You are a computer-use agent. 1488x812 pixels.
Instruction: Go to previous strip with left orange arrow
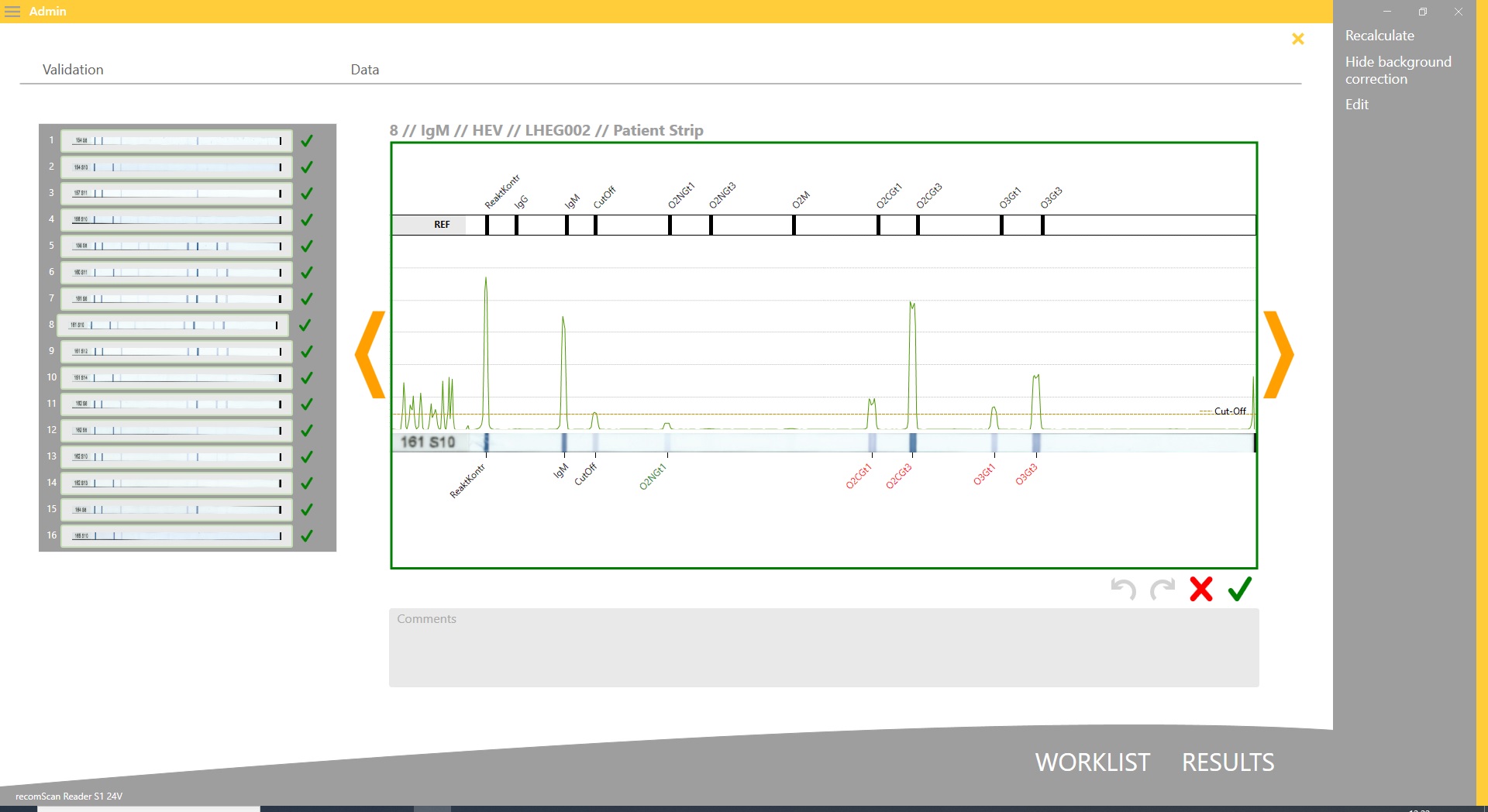coord(371,355)
